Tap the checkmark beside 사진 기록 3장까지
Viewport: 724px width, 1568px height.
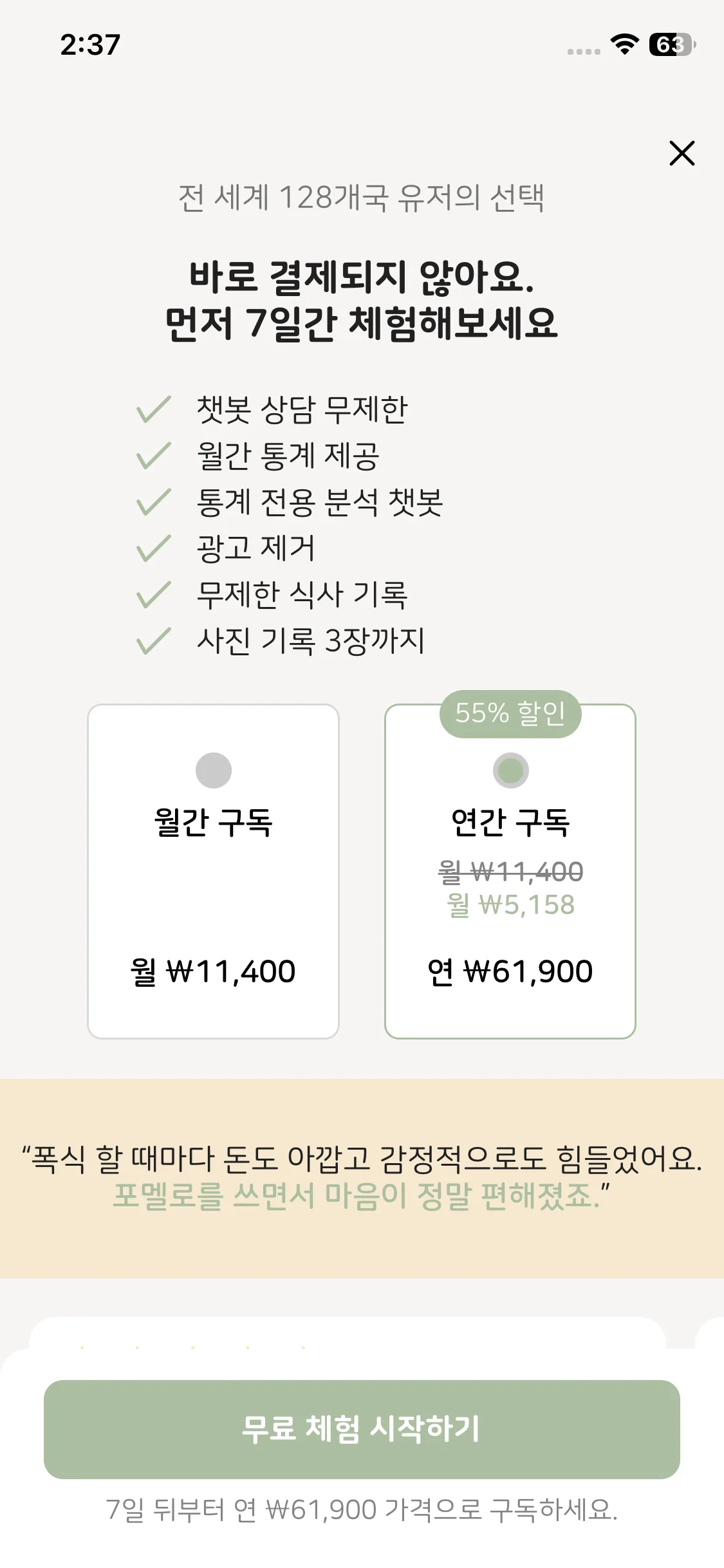tap(154, 641)
